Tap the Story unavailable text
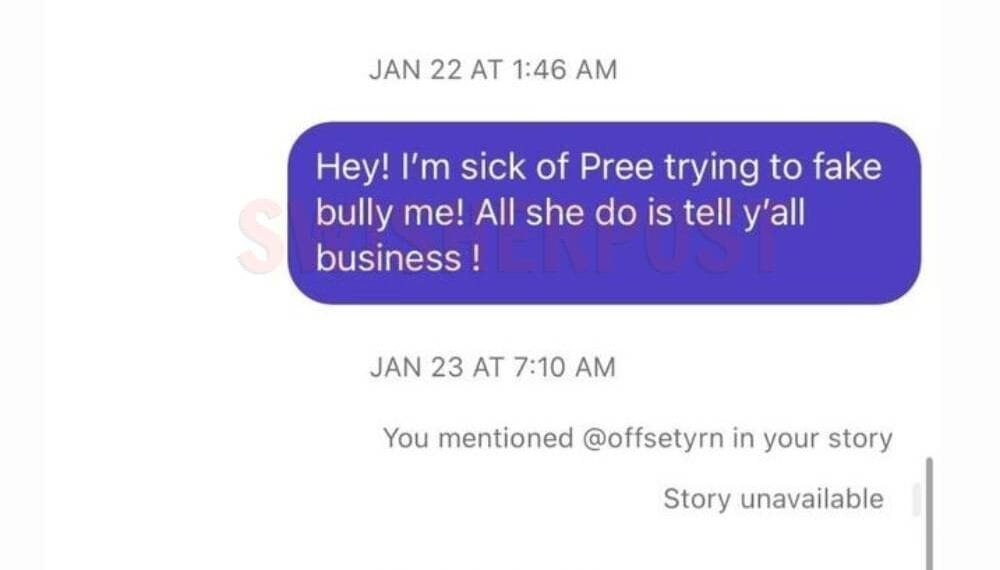This screenshot has width=1000, height=570. click(773, 498)
